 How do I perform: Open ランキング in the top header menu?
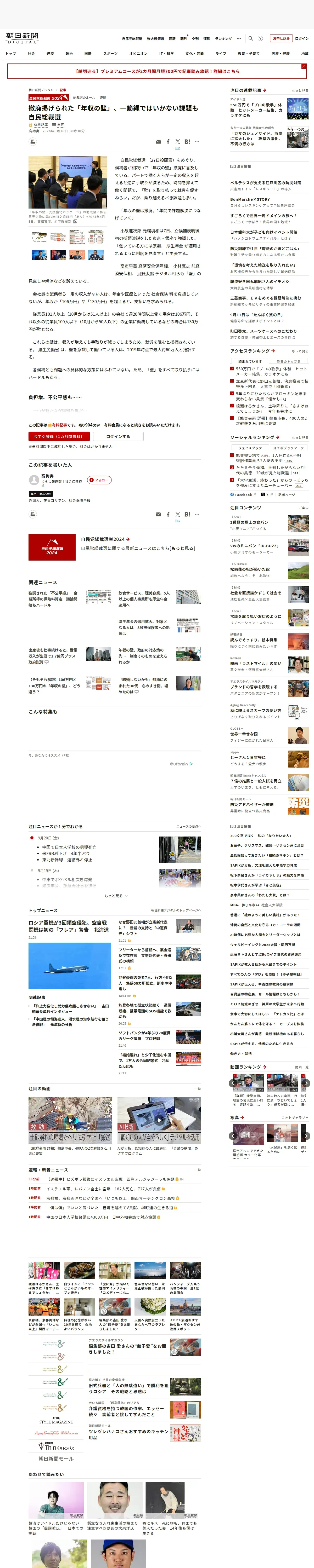click(x=223, y=38)
